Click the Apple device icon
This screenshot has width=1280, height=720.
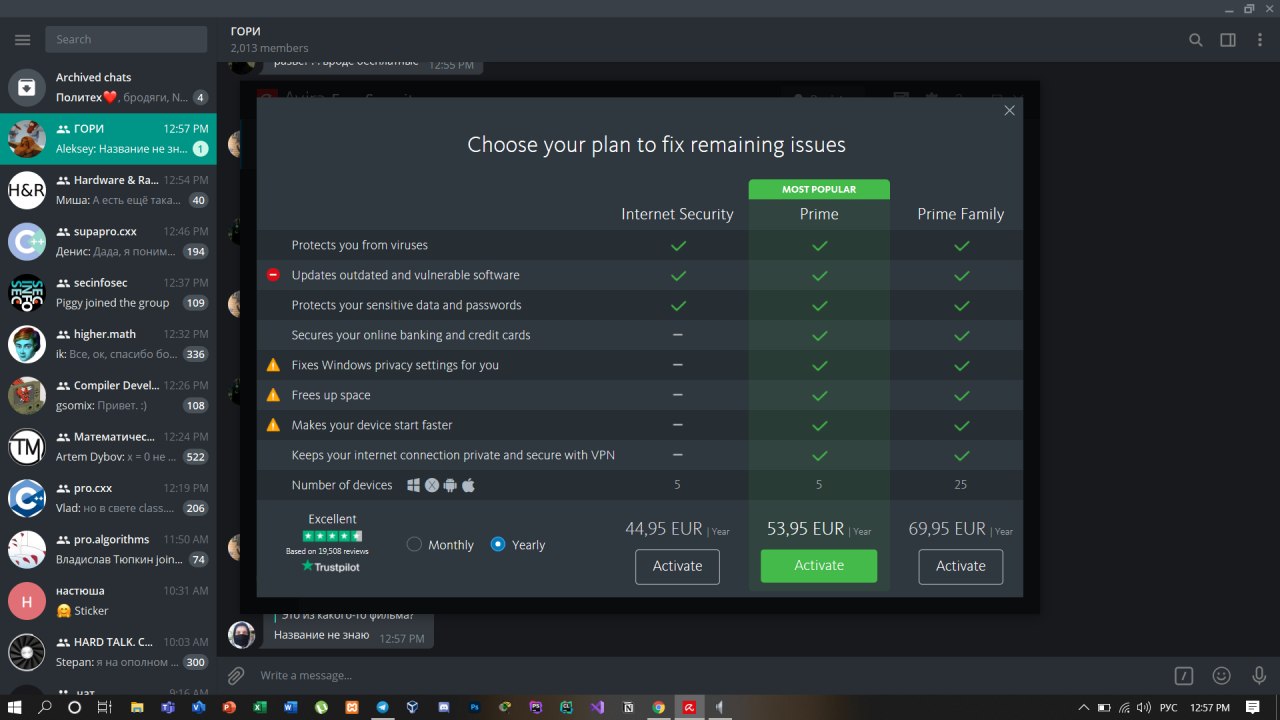point(468,485)
